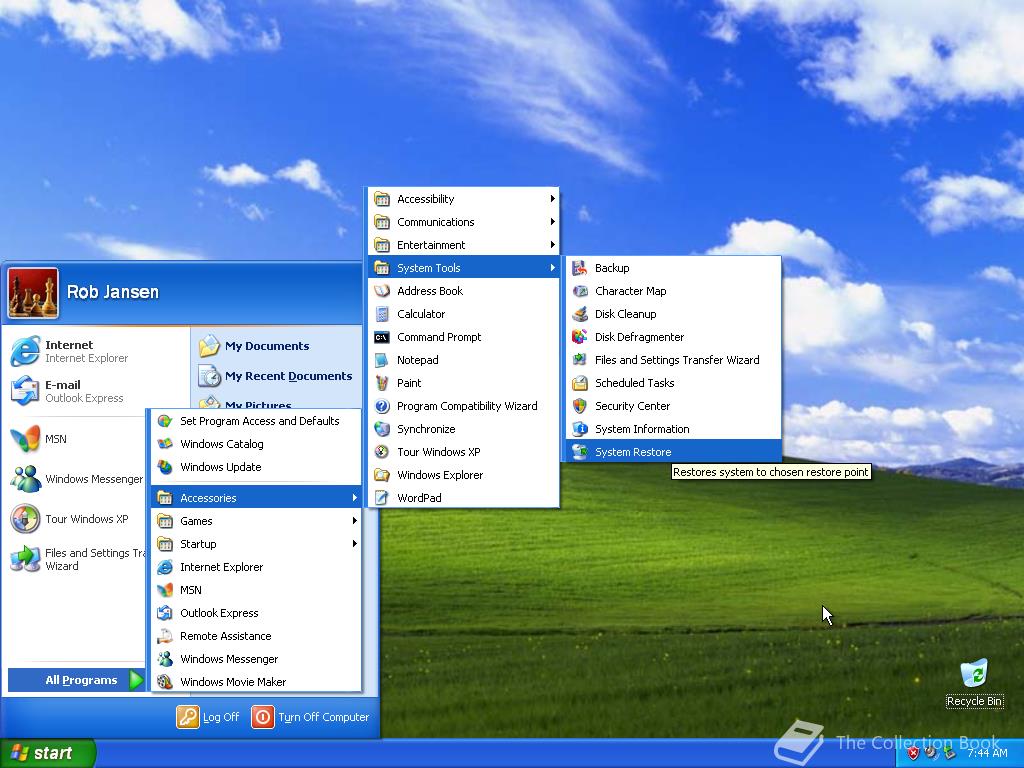Launch Internet Explorer from All Programs list
Viewport: 1024px width, 768px height.
click(x=256, y=567)
